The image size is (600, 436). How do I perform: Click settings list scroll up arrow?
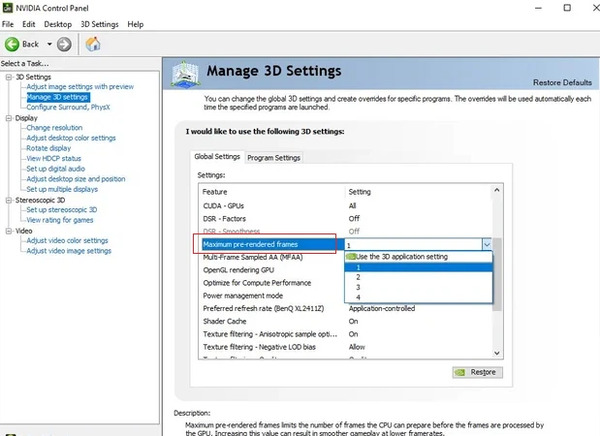click(x=497, y=190)
